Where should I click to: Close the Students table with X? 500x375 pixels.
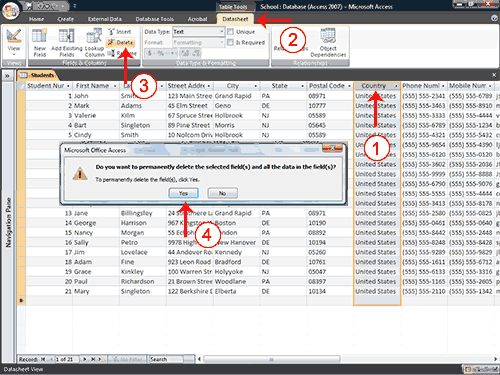click(494, 75)
